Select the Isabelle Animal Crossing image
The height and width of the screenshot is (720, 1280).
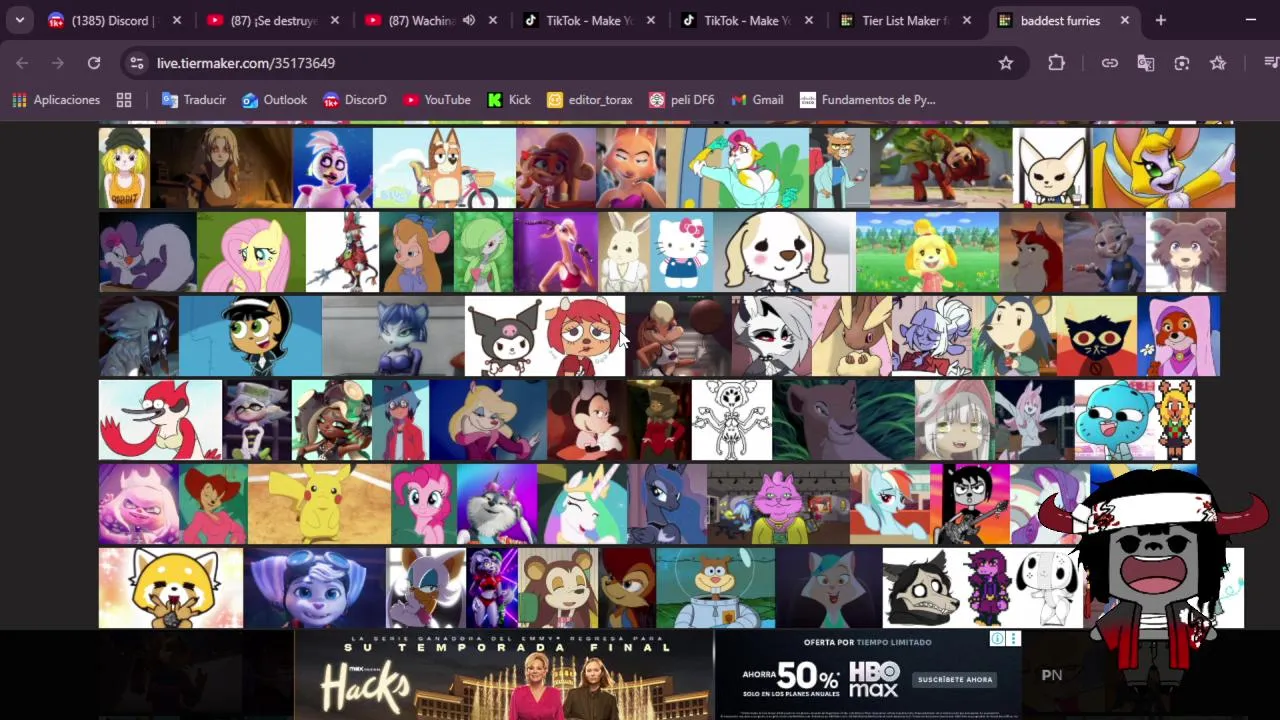(x=927, y=252)
